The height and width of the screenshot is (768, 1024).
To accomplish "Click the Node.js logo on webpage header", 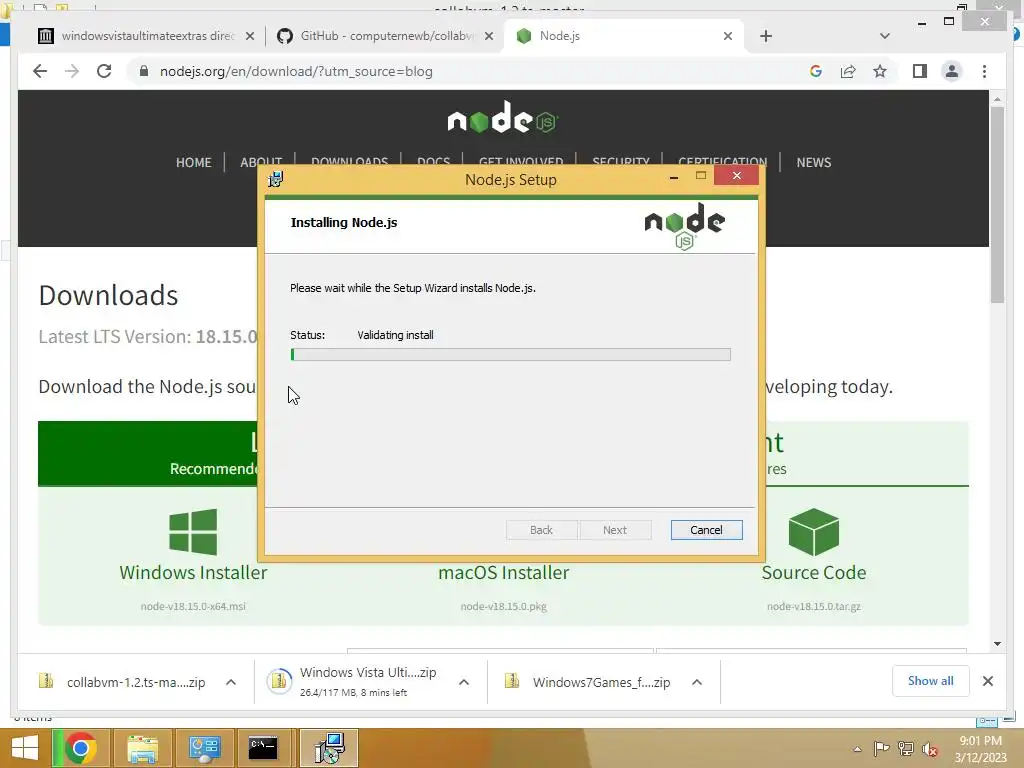I will [x=503, y=119].
